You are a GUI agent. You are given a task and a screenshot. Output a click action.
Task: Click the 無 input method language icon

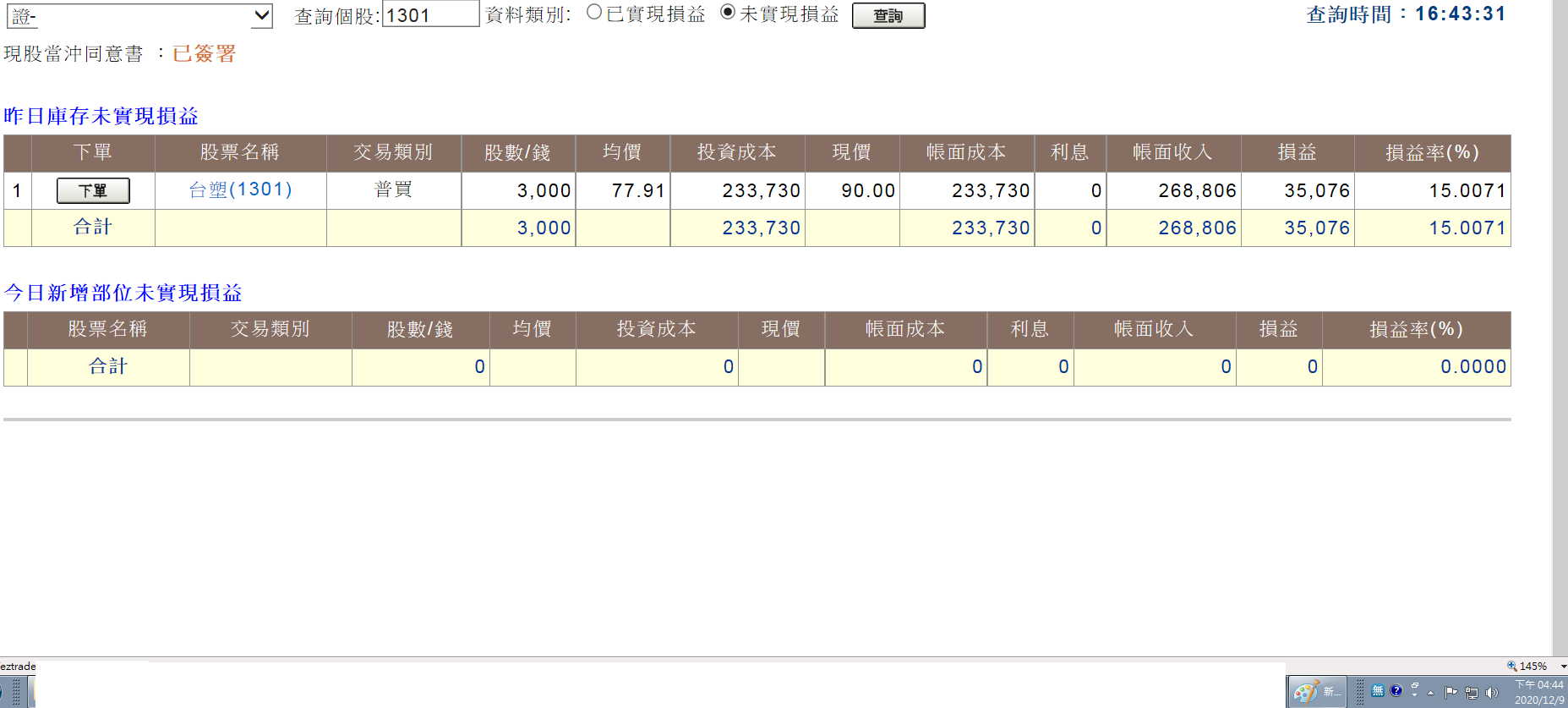pyautogui.click(x=1378, y=691)
